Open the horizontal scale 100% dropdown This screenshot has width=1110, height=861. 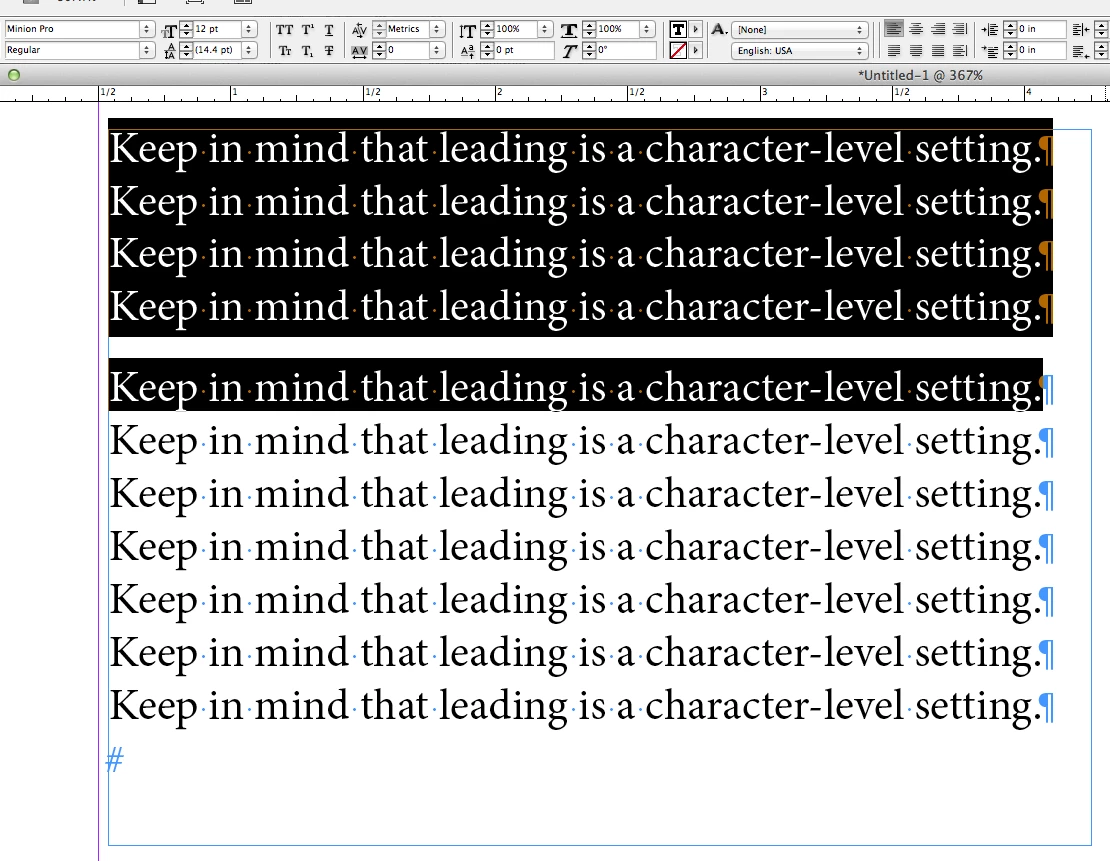[646, 29]
